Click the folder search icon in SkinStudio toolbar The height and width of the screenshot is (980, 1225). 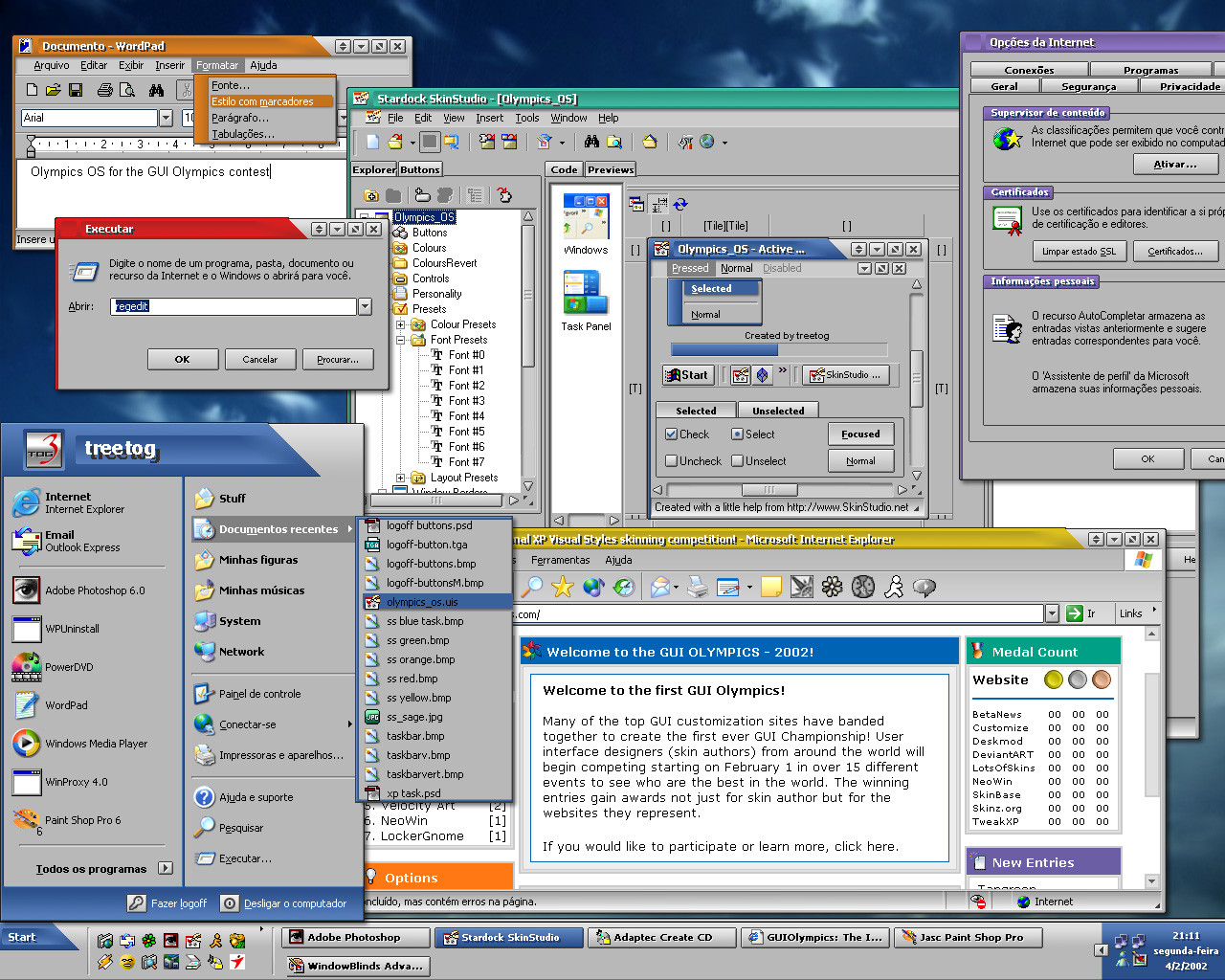[613, 142]
